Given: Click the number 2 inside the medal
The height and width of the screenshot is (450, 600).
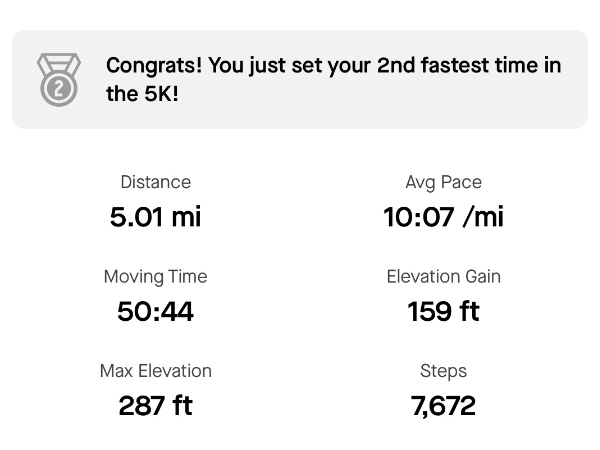Looking at the screenshot, I should coord(59,89).
